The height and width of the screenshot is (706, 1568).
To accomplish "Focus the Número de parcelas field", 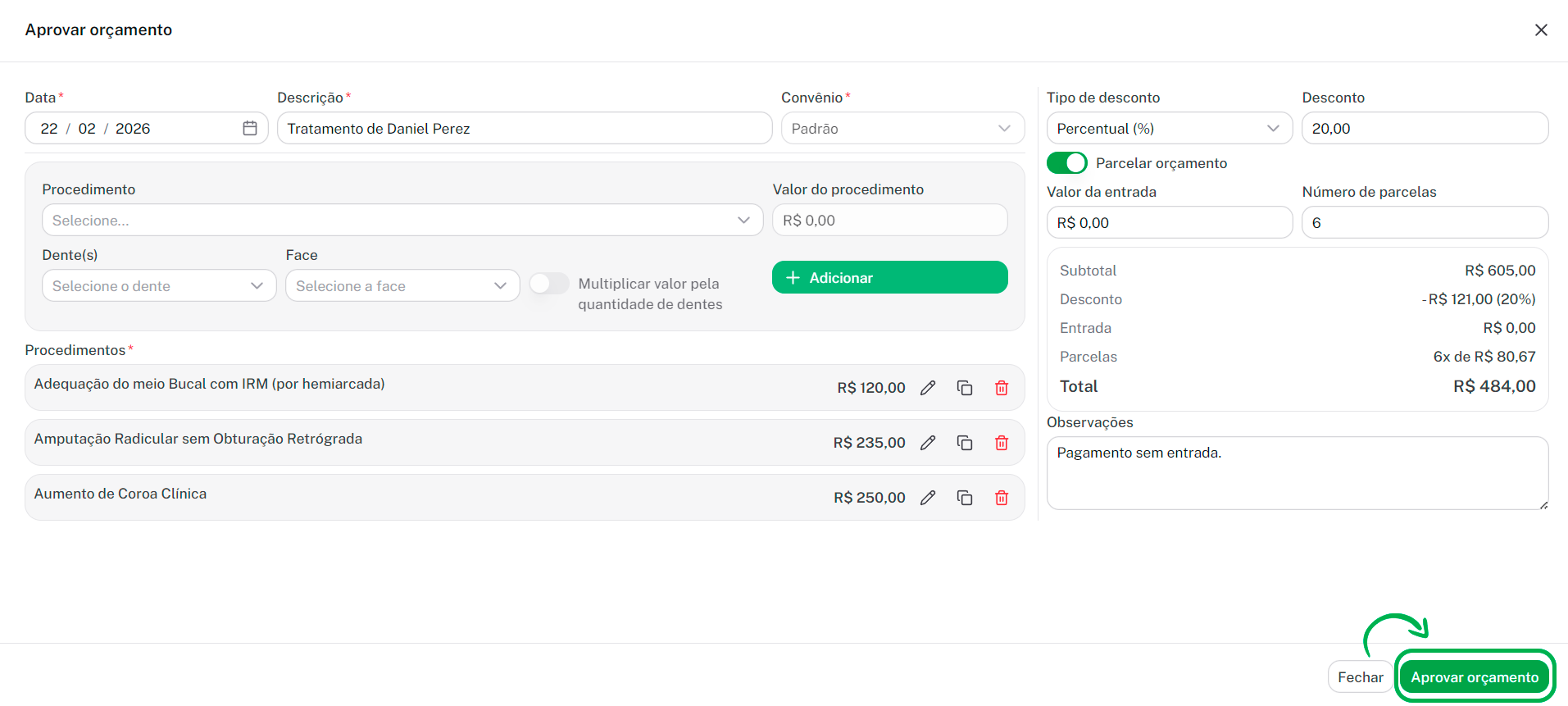I will pos(1424,223).
